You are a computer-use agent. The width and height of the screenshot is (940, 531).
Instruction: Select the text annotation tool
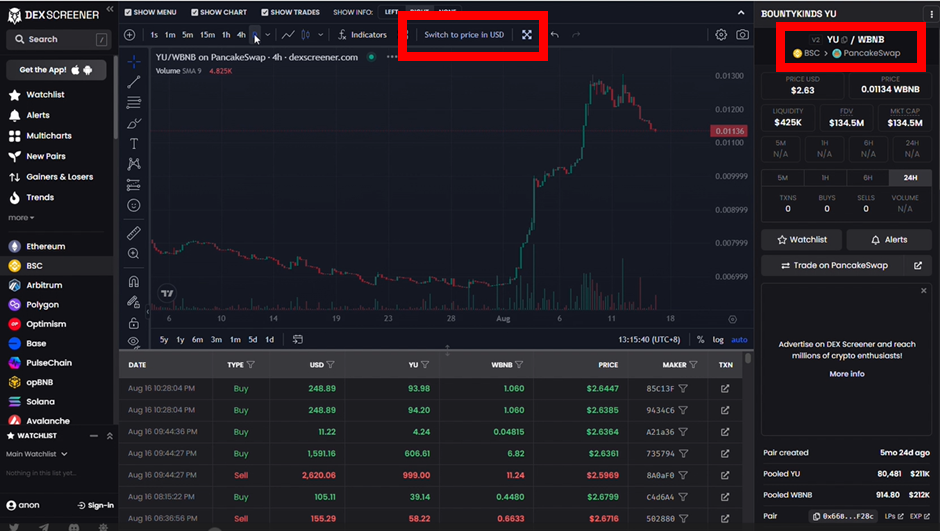[134, 144]
